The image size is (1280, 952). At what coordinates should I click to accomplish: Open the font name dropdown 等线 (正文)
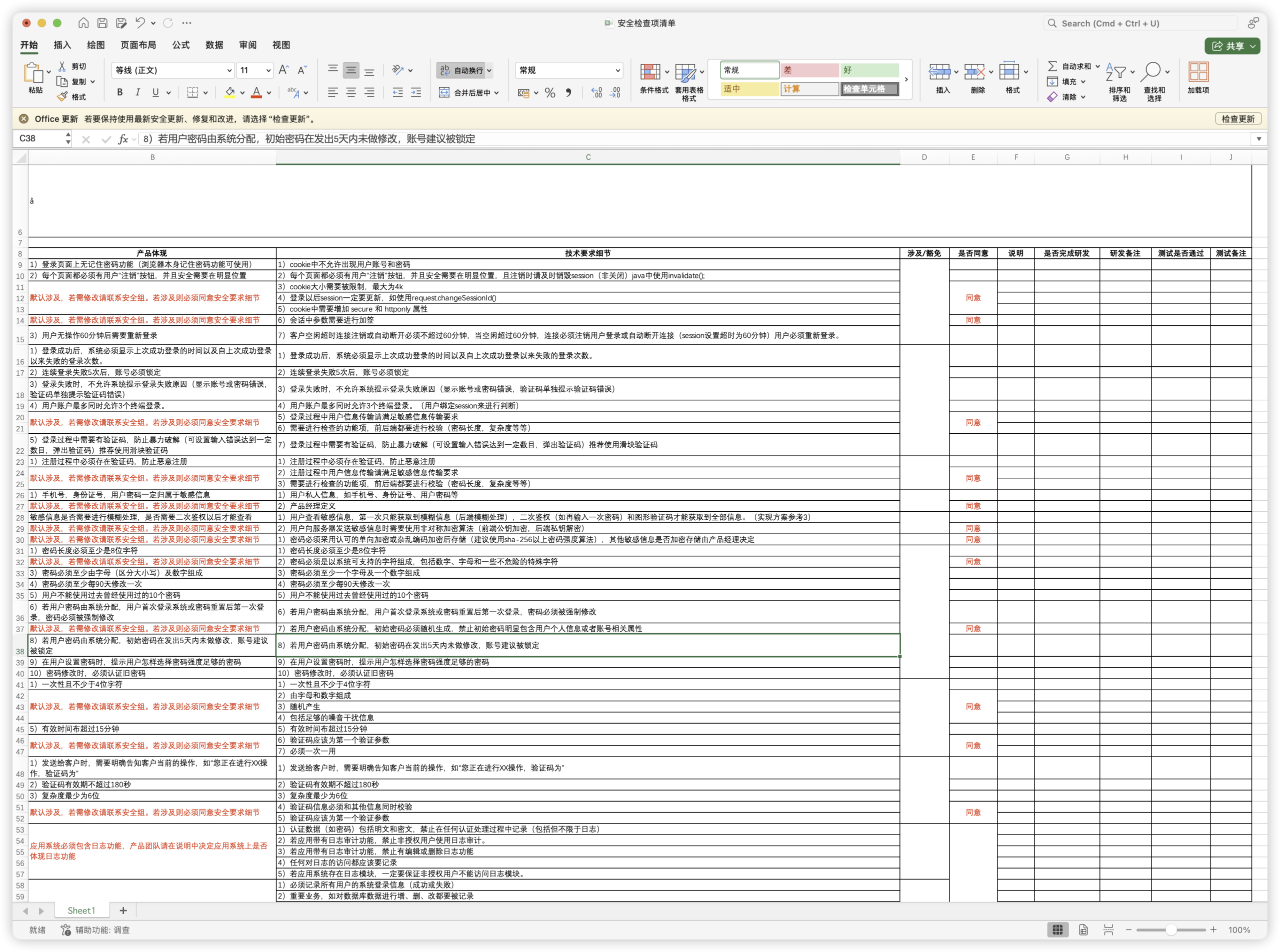[229, 70]
